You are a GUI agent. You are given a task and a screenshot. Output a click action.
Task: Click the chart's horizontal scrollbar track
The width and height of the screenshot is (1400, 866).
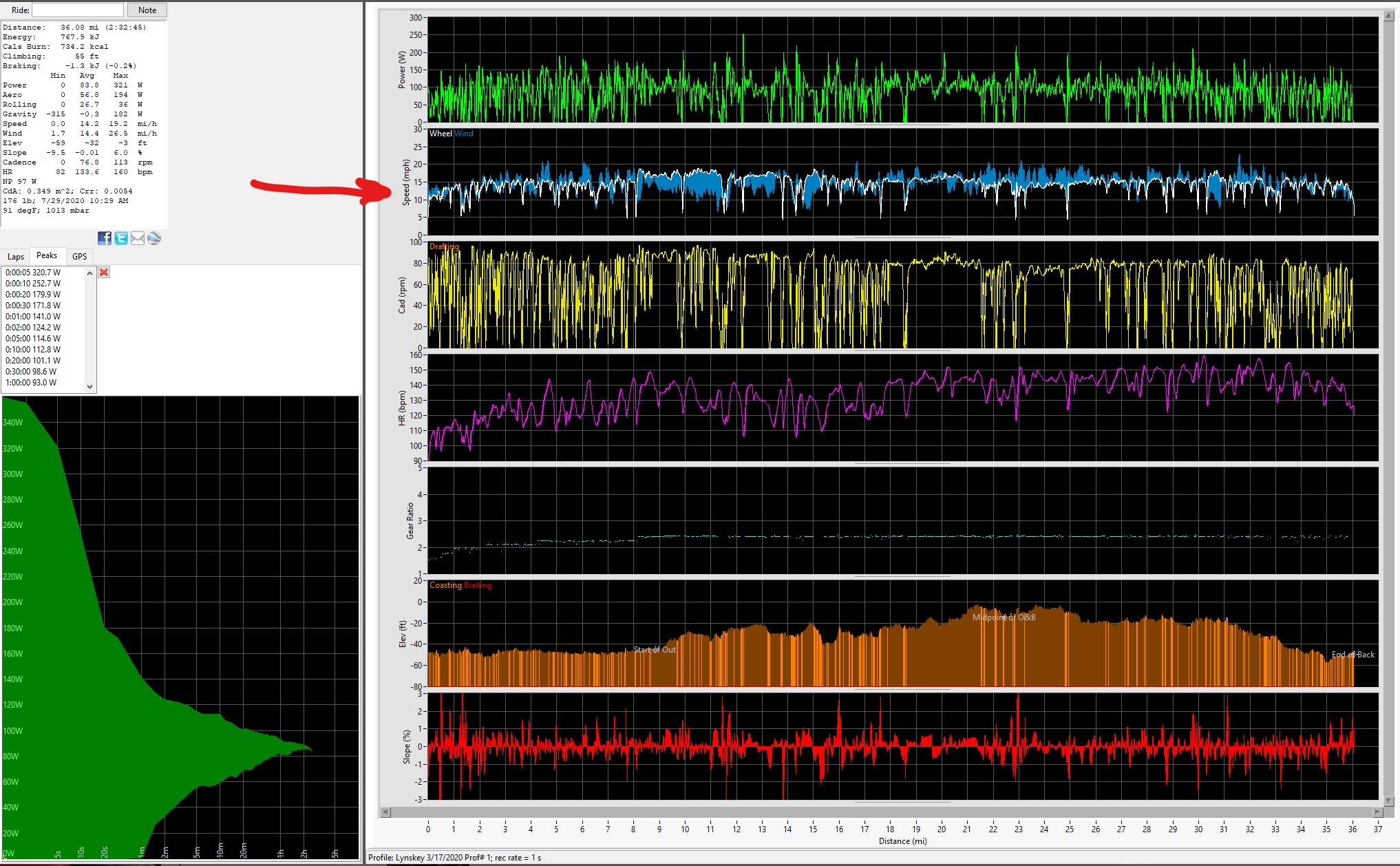(x=882, y=812)
